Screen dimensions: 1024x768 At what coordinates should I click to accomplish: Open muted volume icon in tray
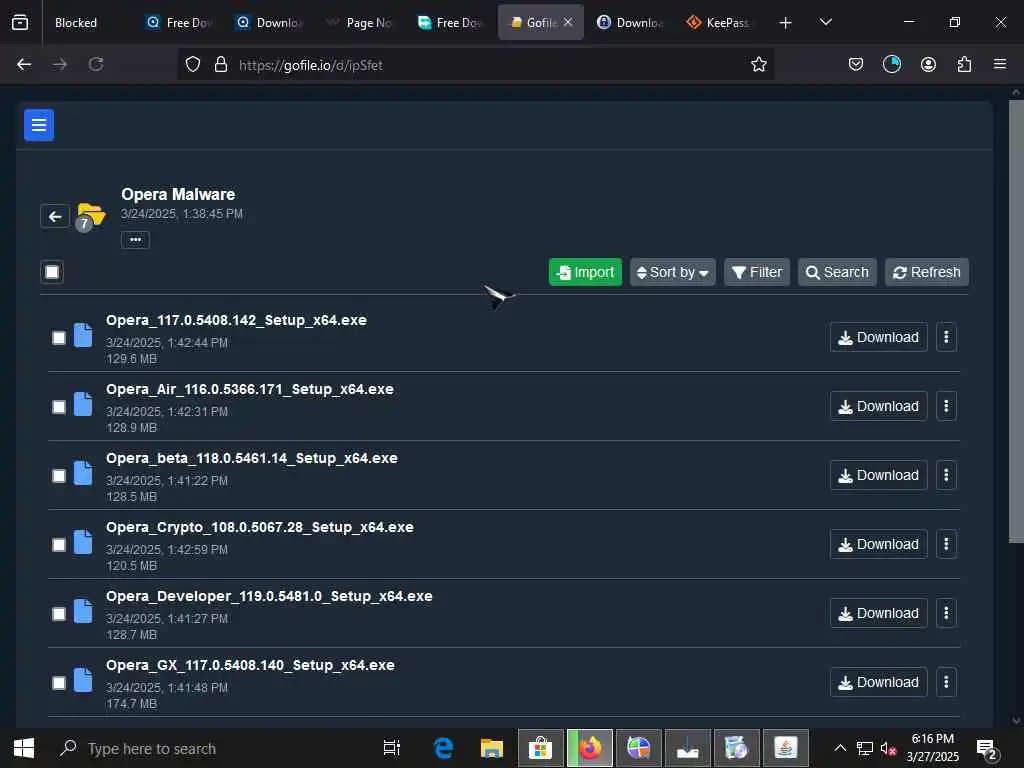[888, 748]
